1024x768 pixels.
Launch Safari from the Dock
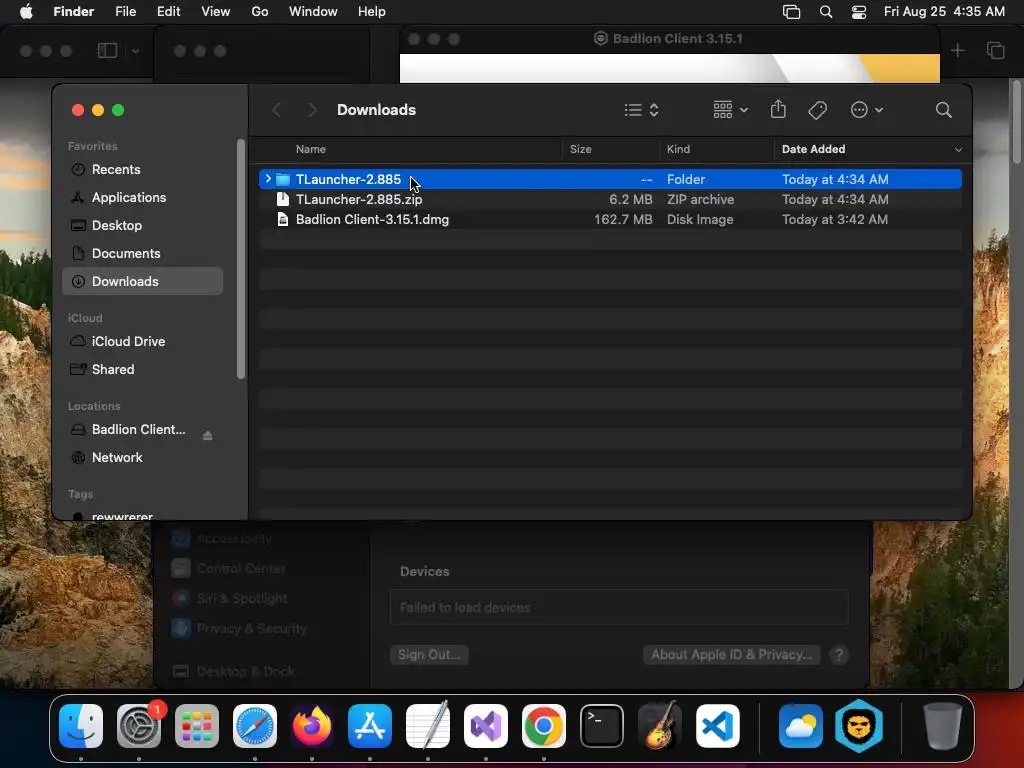pos(255,726)
